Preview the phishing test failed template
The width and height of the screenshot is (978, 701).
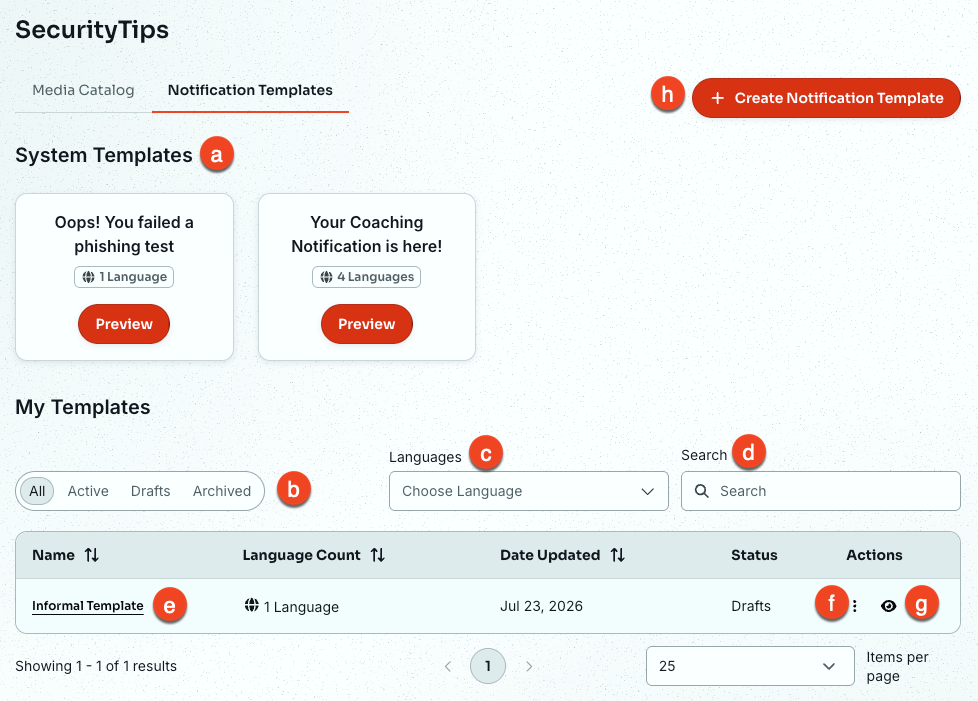point(123,324)
